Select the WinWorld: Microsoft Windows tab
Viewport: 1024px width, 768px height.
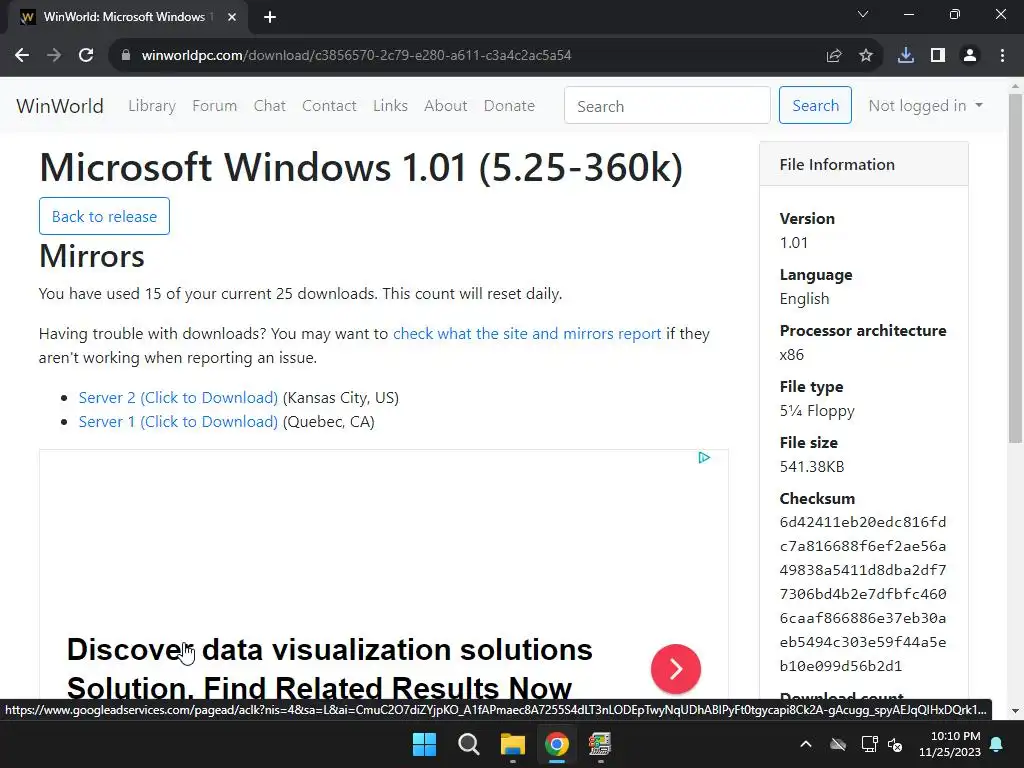tap(128, 17)
